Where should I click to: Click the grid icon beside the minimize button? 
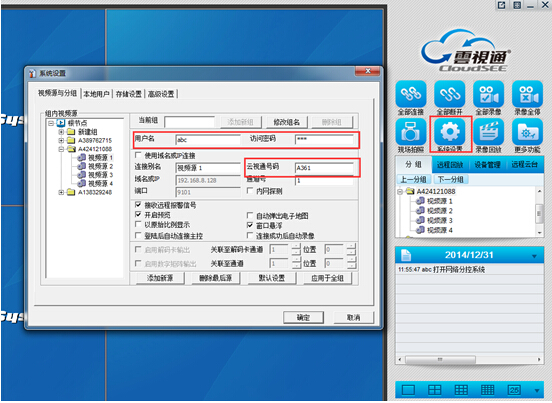[517, 5]
